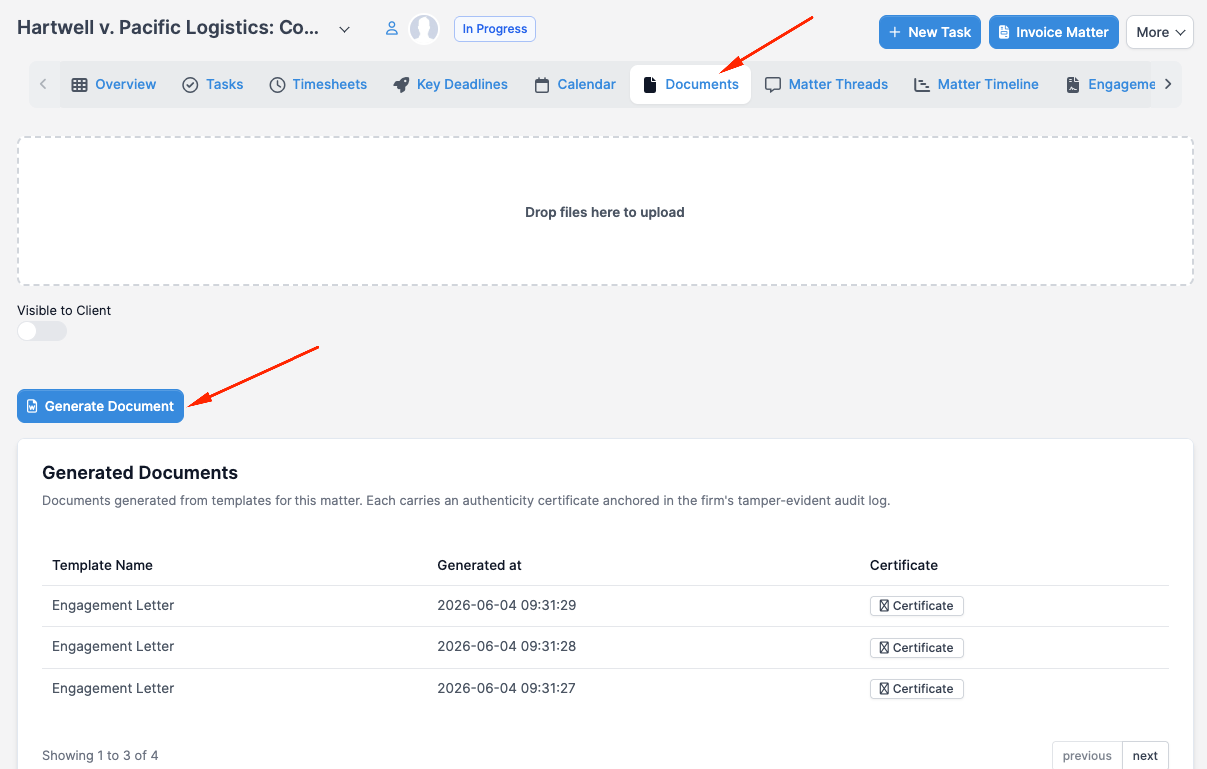Viewport: 1207px width, 769px height.
Task: Go to next page of generated documents
Action: (x=1145, y=755)
